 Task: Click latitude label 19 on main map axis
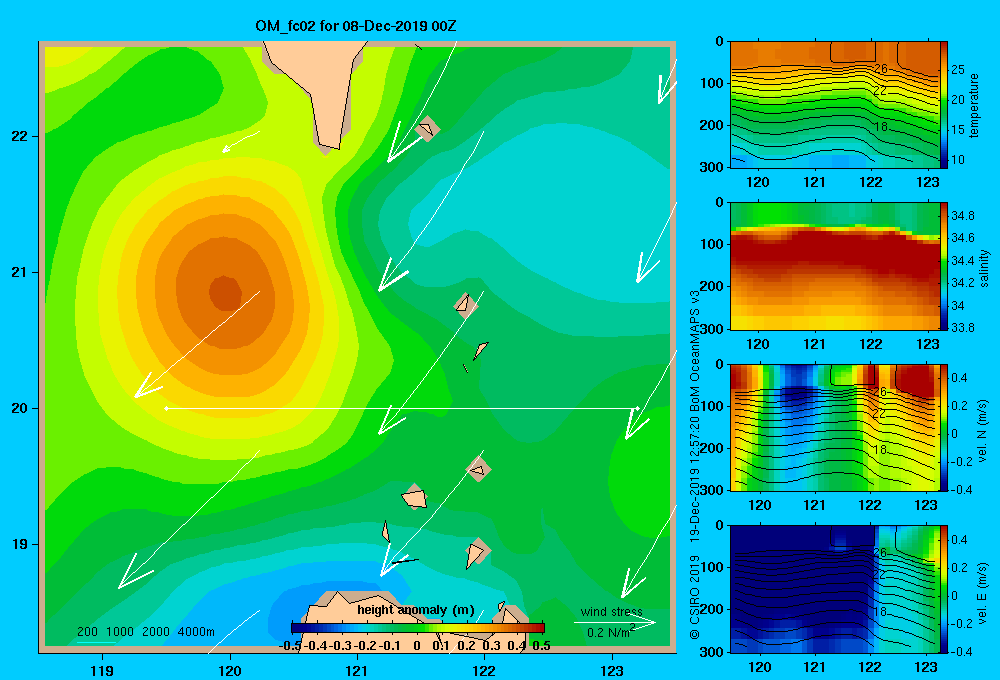point(20,544)
